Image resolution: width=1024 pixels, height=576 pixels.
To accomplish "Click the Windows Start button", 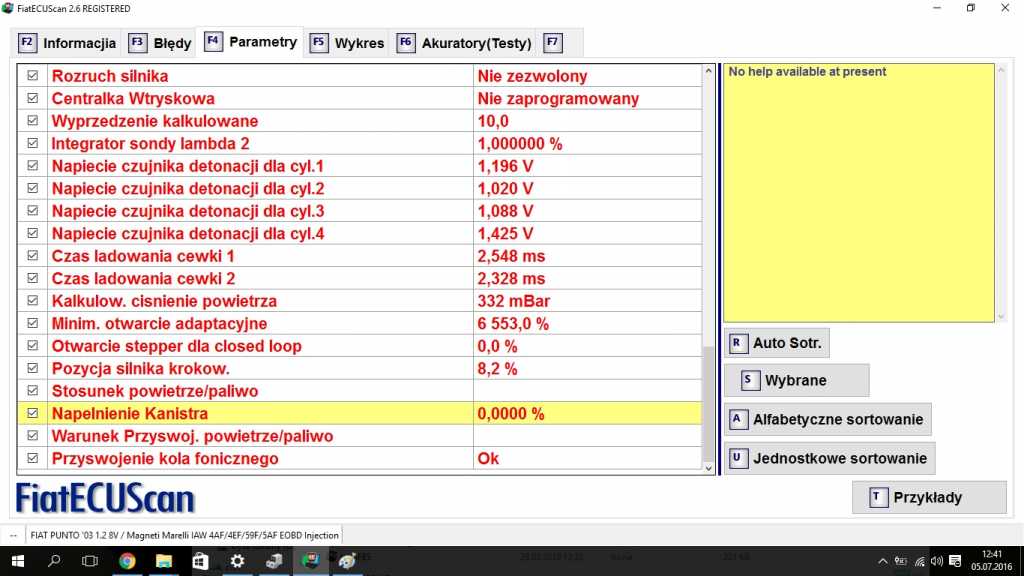I will click(18, 561).
